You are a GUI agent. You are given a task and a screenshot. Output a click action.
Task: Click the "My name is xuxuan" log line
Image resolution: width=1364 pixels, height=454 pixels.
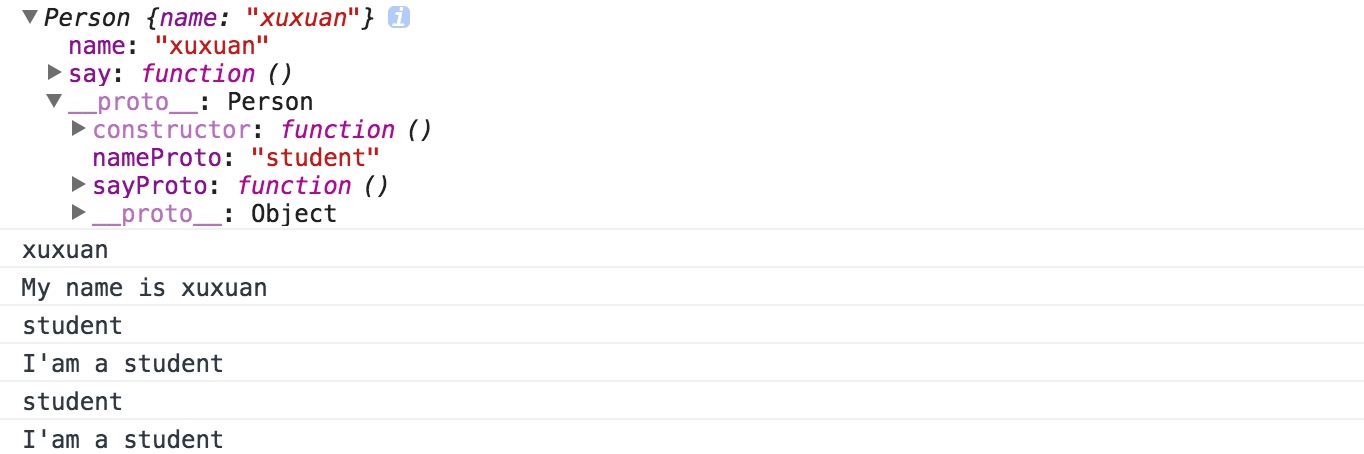click(682, 287)
